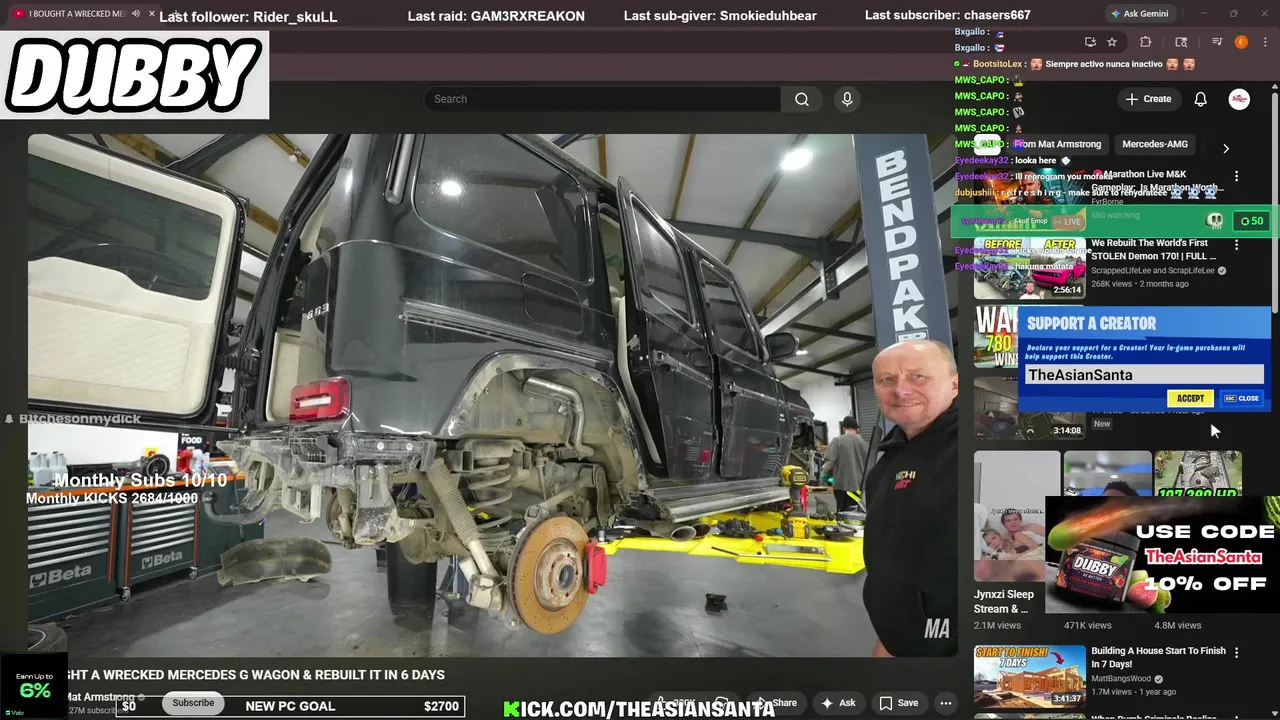
Task: Bookmark this page with the star icon
Action: tap(1112, 42)
